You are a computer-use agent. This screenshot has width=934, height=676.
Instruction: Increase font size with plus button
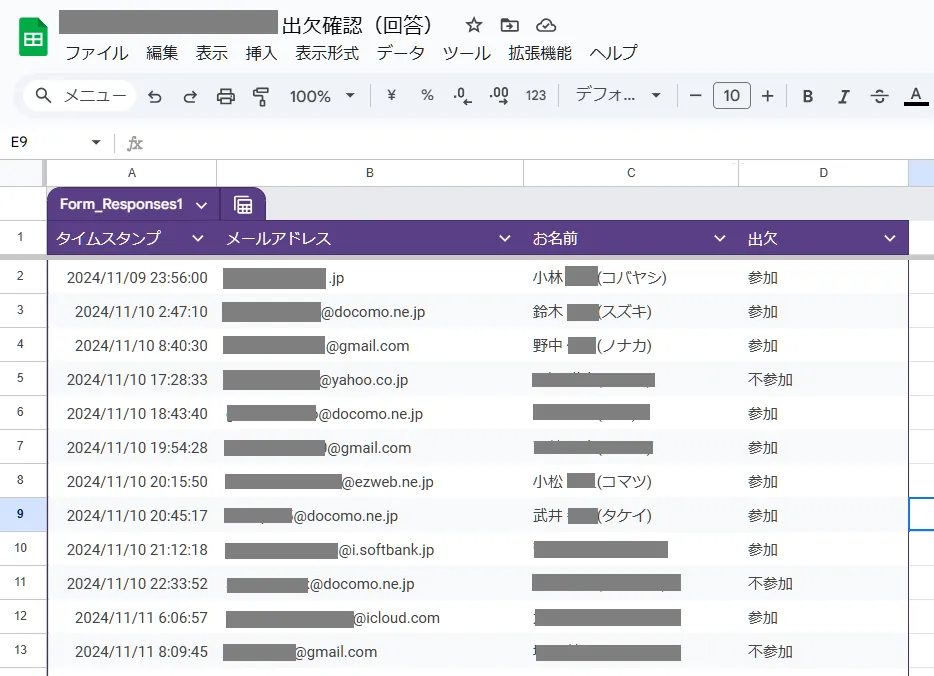pos(768,96)
